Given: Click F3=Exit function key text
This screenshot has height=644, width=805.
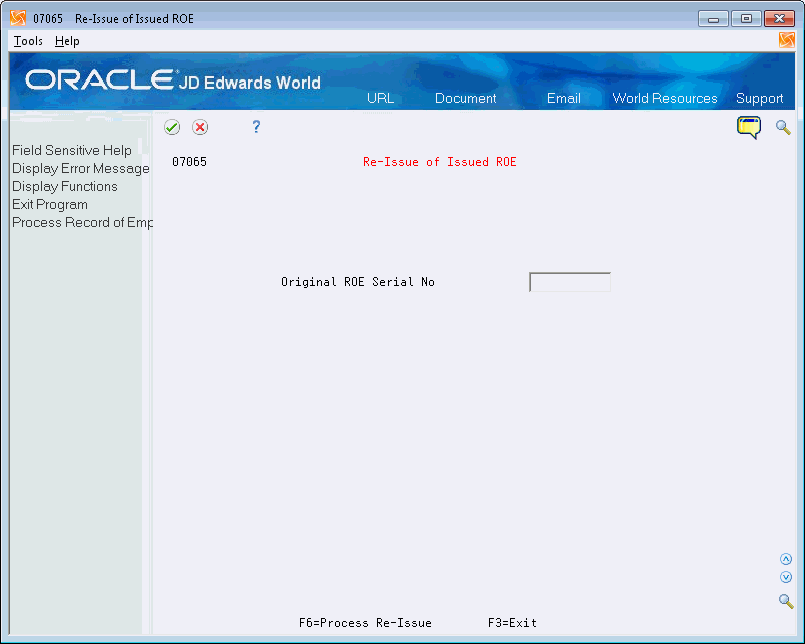Looking at the screenshot, I should coord(512,623).
